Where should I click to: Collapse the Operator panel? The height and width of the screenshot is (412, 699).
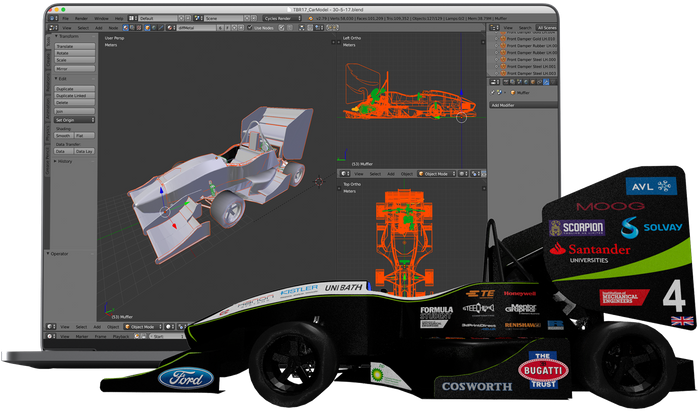tap(48, 254)
